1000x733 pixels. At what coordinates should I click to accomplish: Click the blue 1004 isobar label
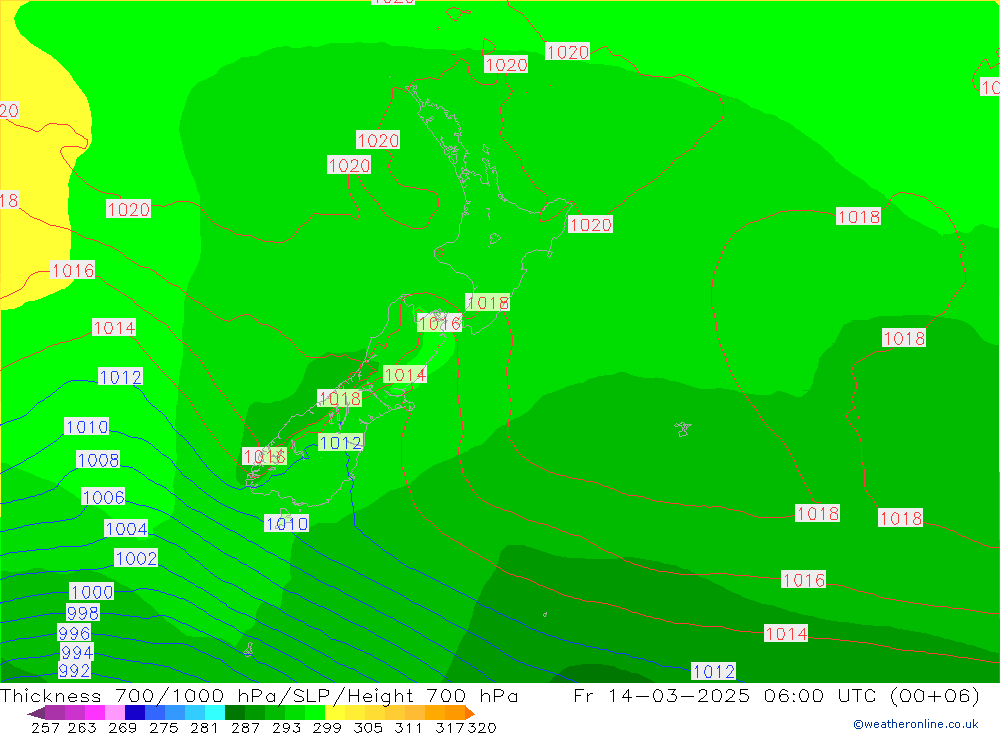126,529
